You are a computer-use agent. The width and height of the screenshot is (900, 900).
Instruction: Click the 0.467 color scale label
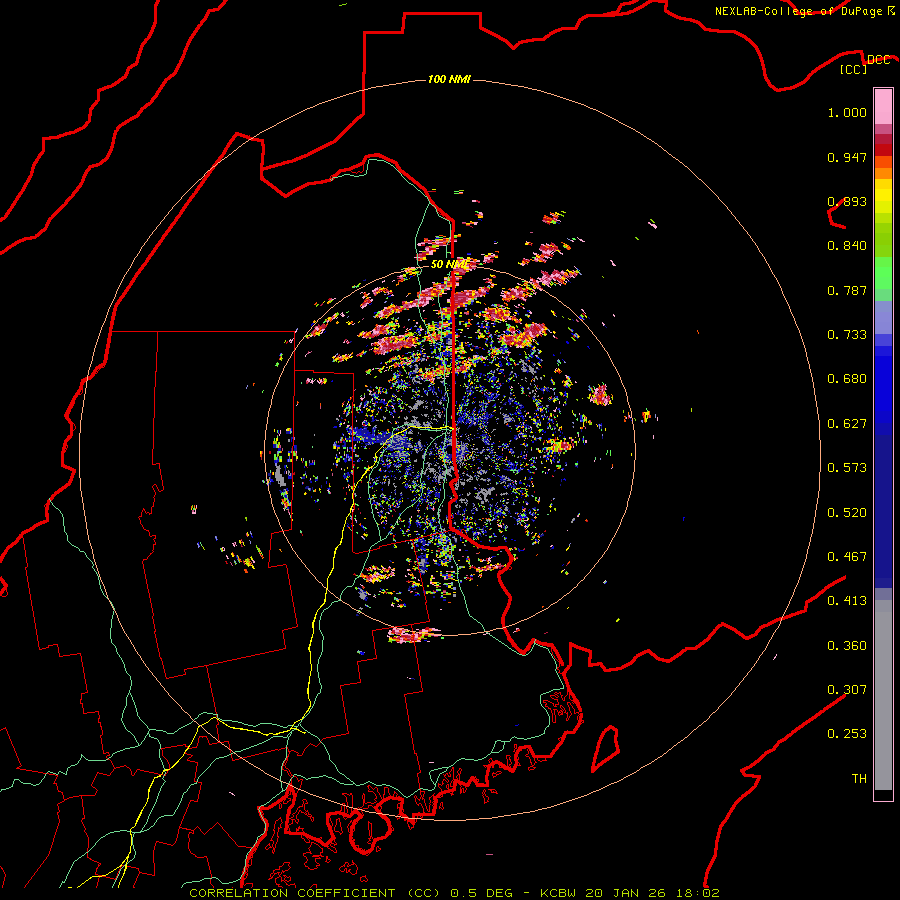847,557
